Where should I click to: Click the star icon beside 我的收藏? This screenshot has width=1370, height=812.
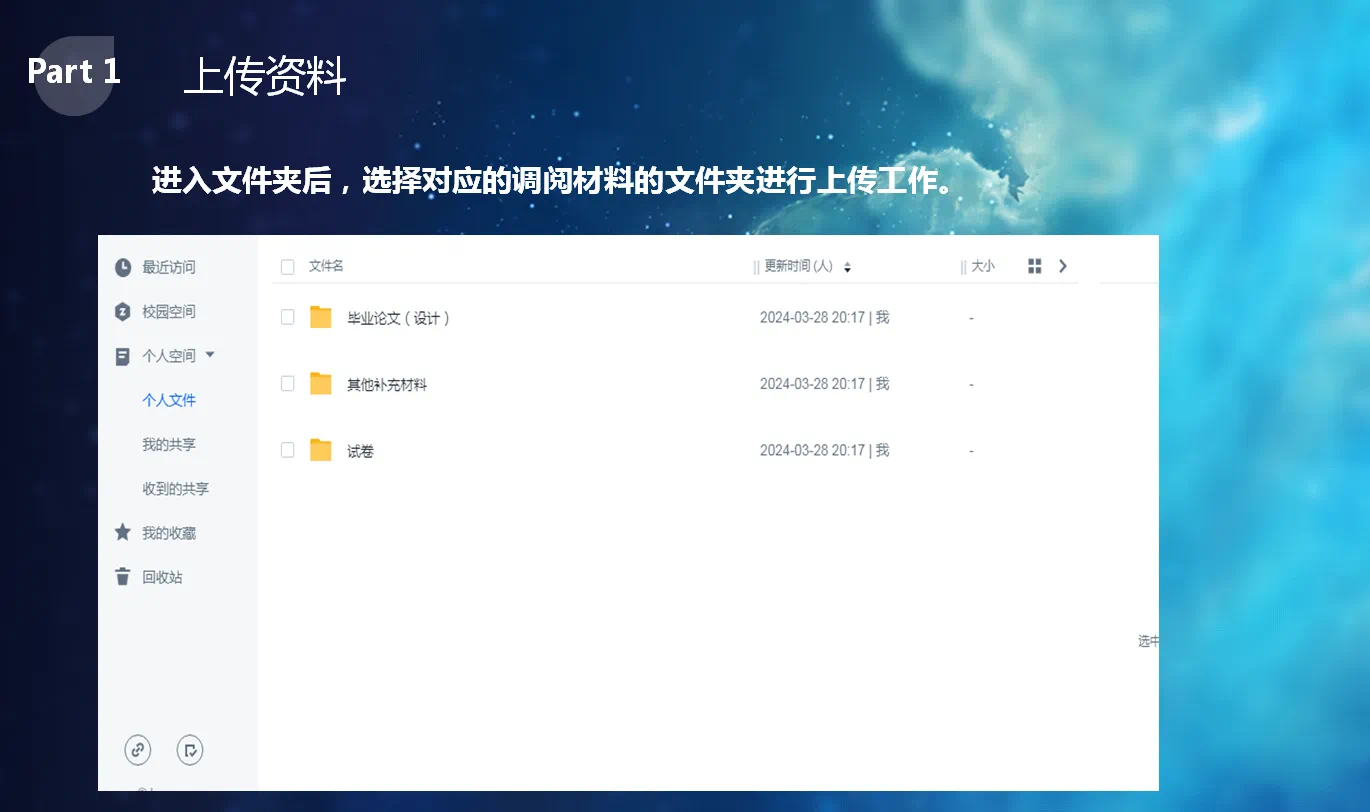click(x=123, y=533)
